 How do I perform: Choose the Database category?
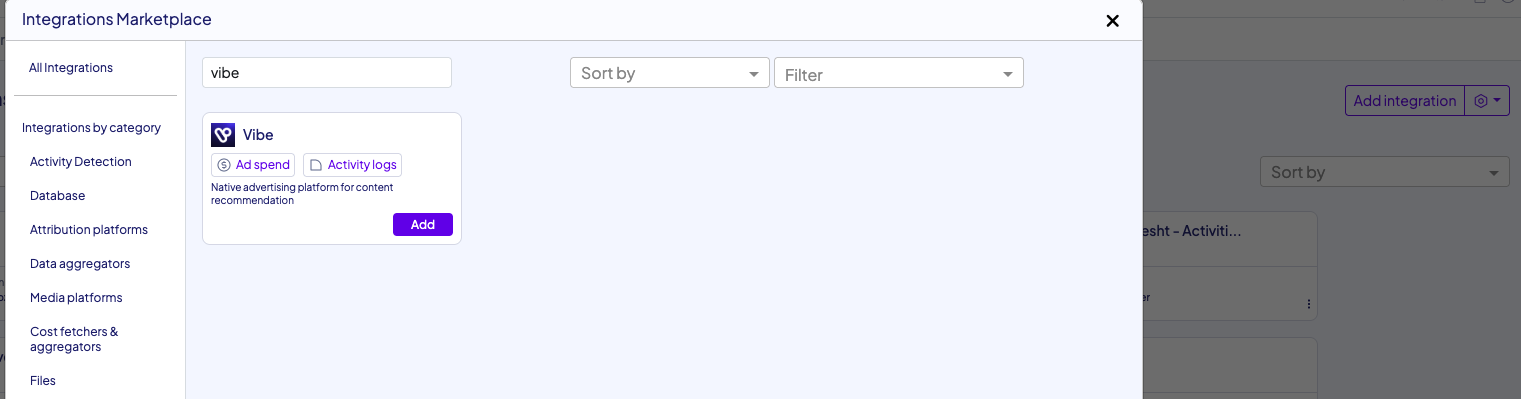point(58,196)
